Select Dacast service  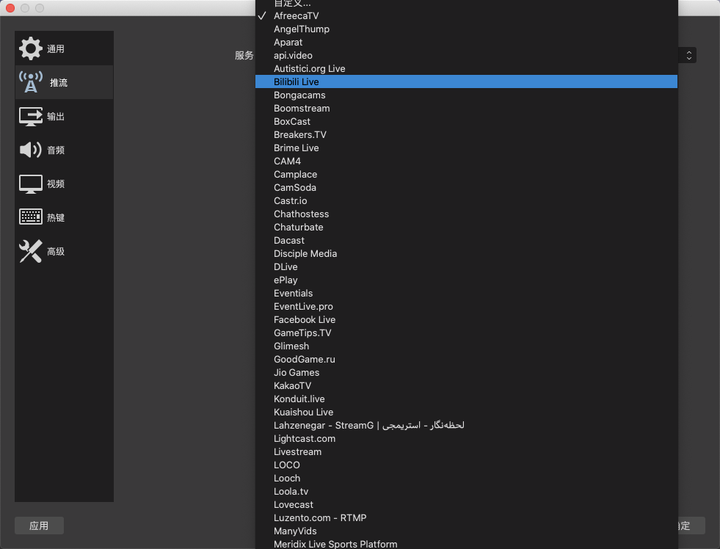pos(466,241)
